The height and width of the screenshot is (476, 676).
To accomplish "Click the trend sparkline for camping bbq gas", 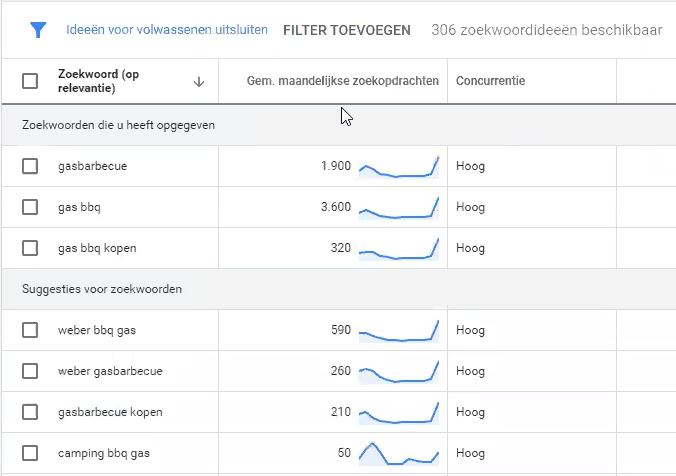I will point(399,453).
